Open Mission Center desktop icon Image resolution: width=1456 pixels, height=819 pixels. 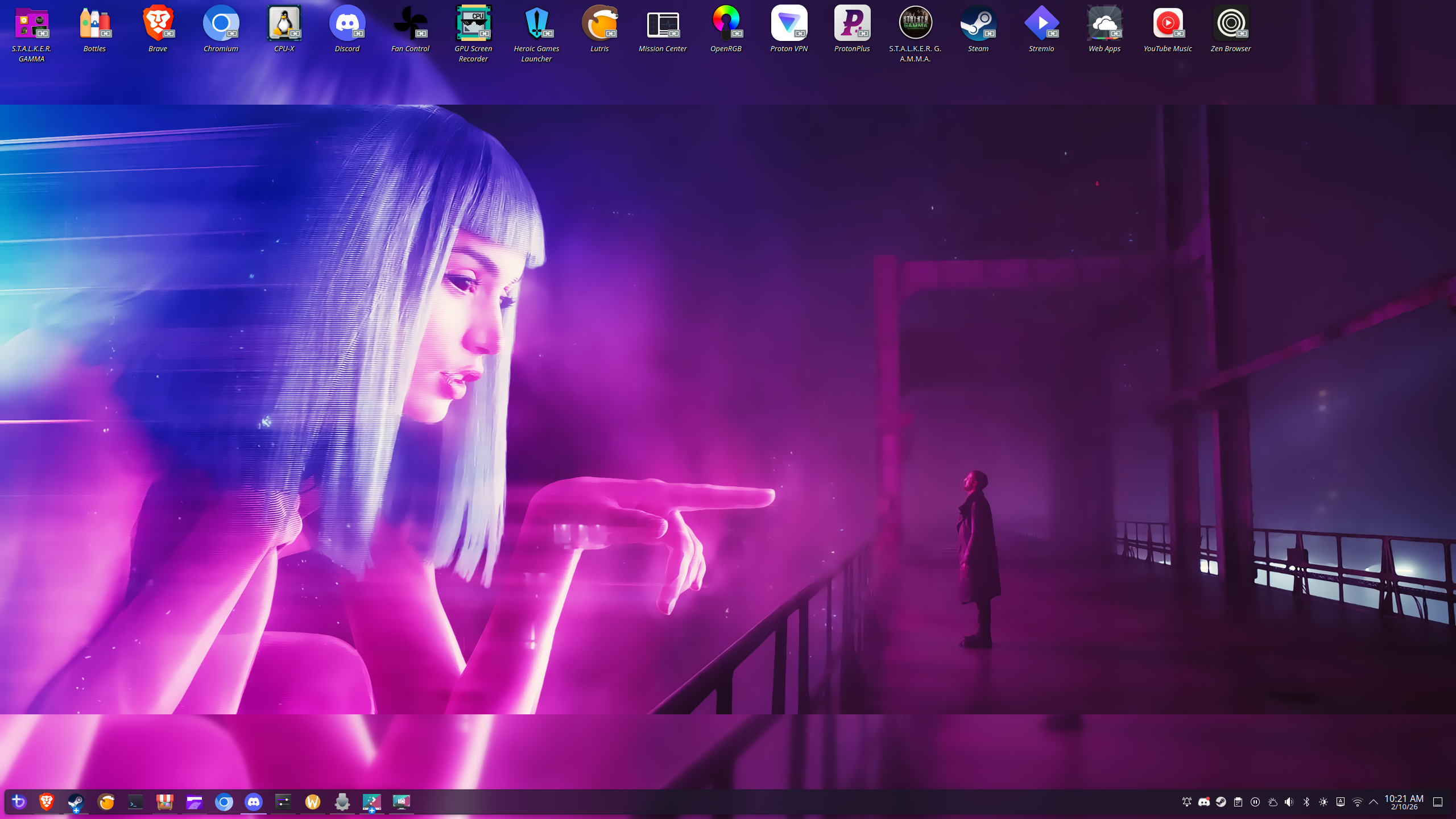coord(663,24)
